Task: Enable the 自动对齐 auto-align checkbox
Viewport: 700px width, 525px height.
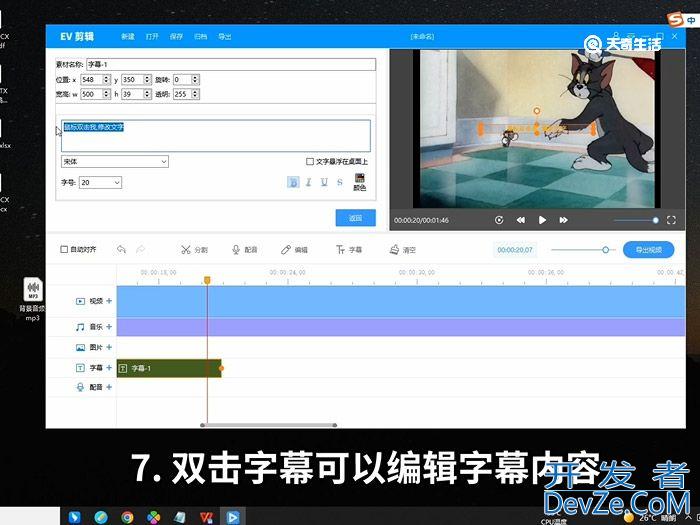Action: (x=64, y=249)
